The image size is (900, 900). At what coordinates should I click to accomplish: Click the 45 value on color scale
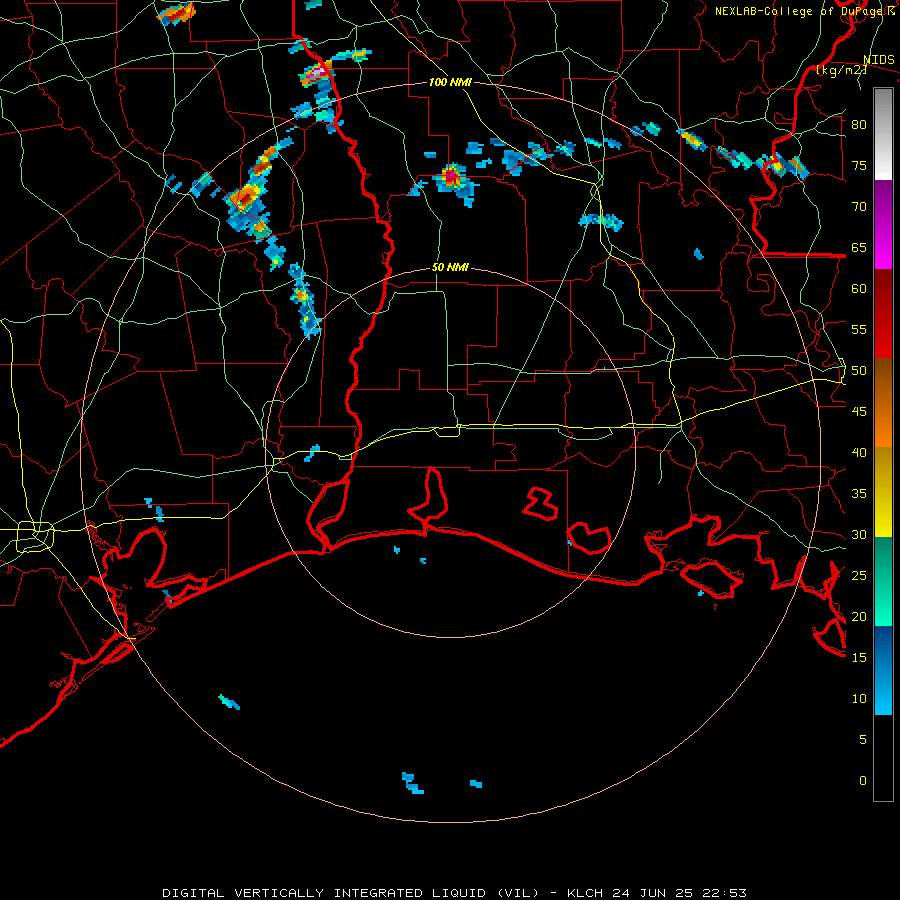click(x=859, y=412)
